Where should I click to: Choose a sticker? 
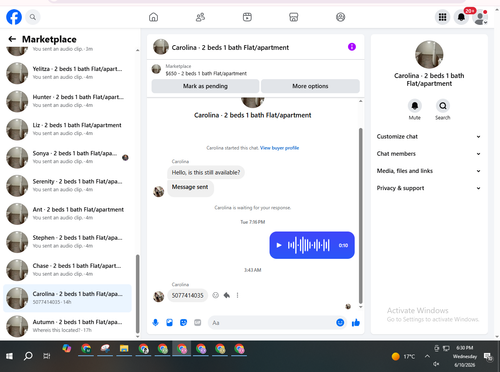pos(183,322)
